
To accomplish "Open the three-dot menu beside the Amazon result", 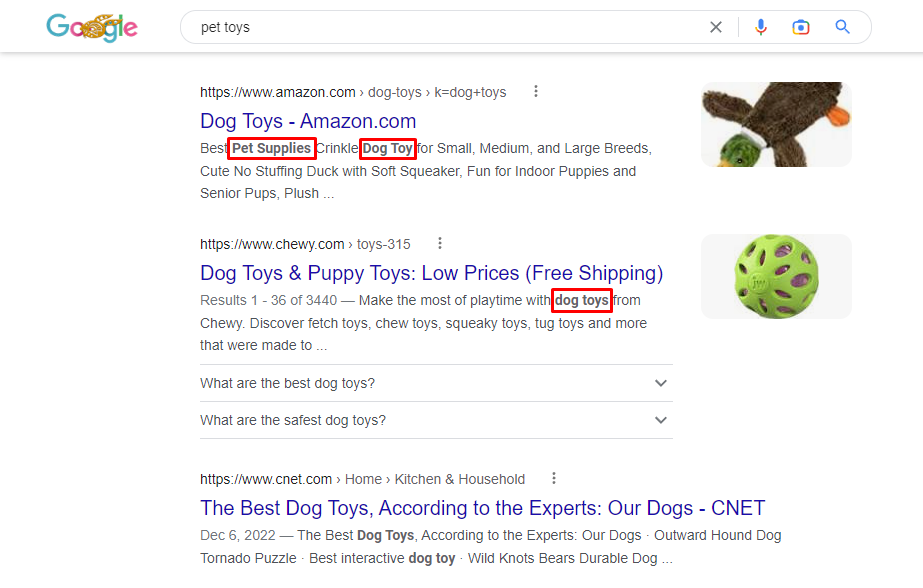I will coord(536,90).
